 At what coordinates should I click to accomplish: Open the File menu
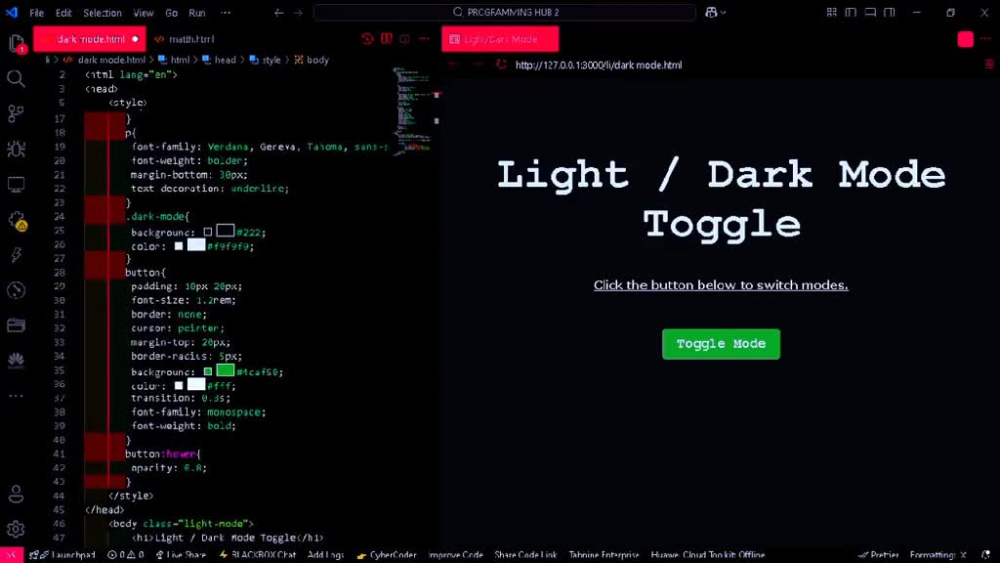(x=36, y=12)
